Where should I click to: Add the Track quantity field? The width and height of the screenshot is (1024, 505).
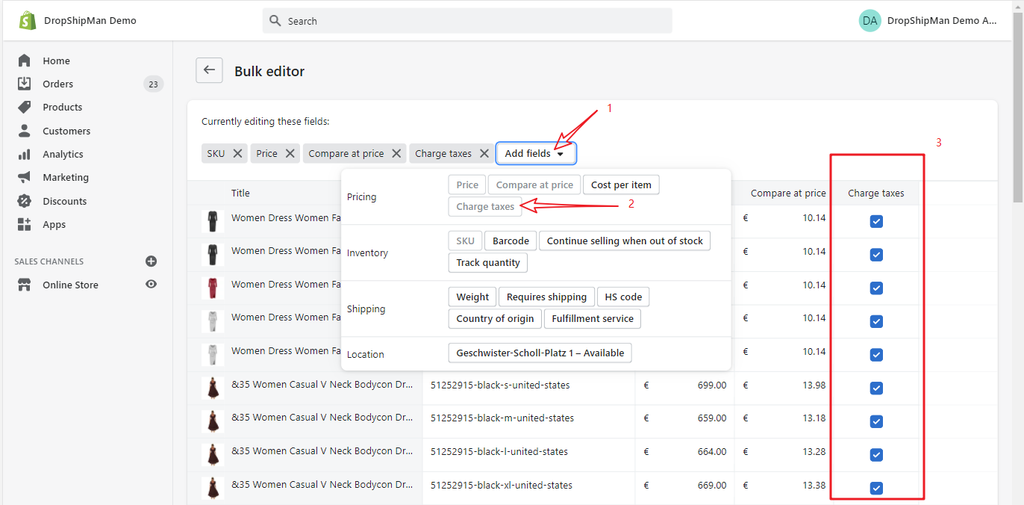488,263
